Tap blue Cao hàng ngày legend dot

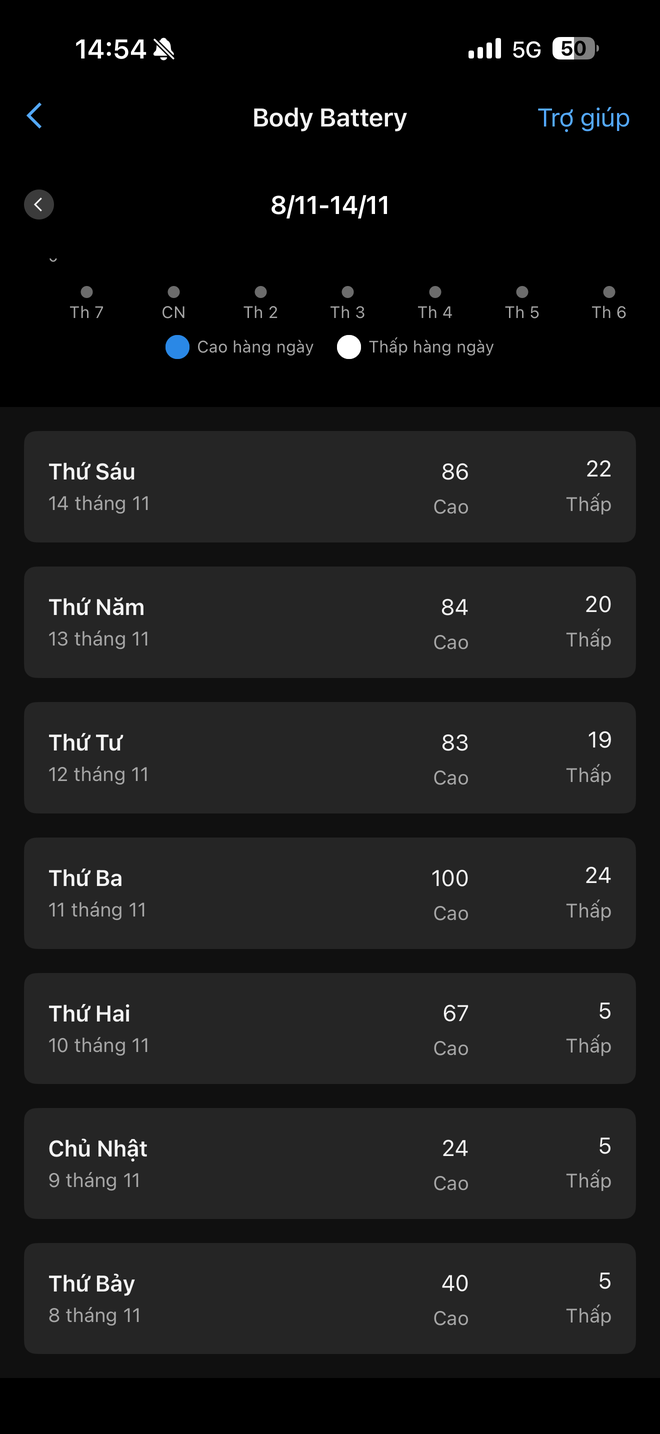click(177, 347)
